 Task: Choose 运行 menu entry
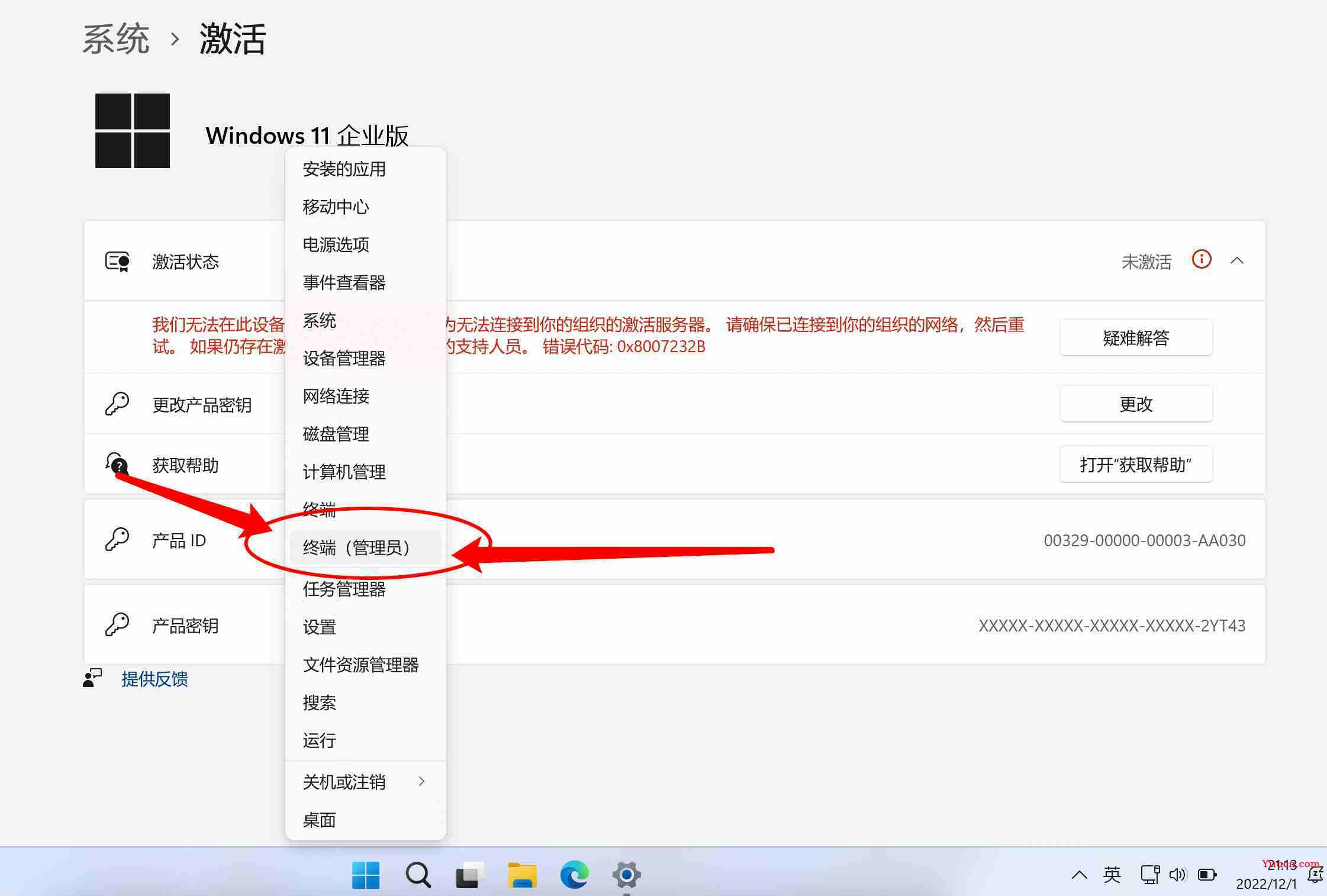(x=365, y=741)
